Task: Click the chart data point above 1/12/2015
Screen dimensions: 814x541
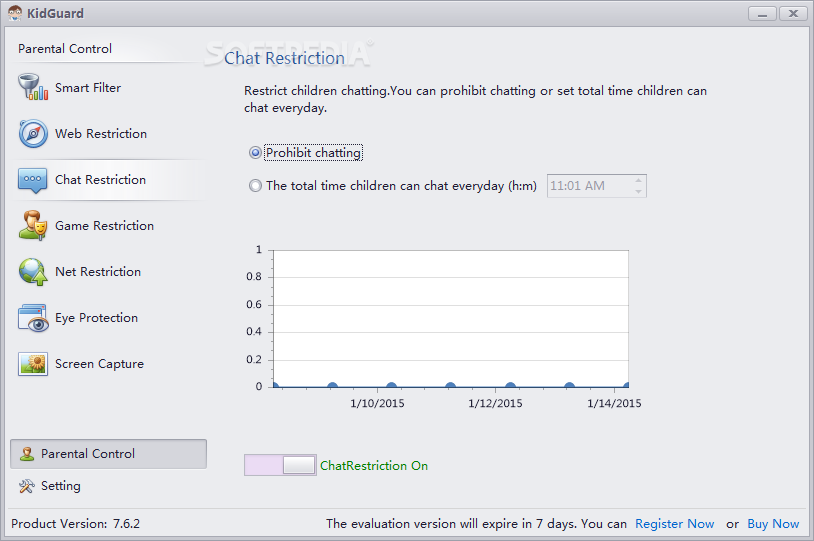Action: click(x=510, y=386)
